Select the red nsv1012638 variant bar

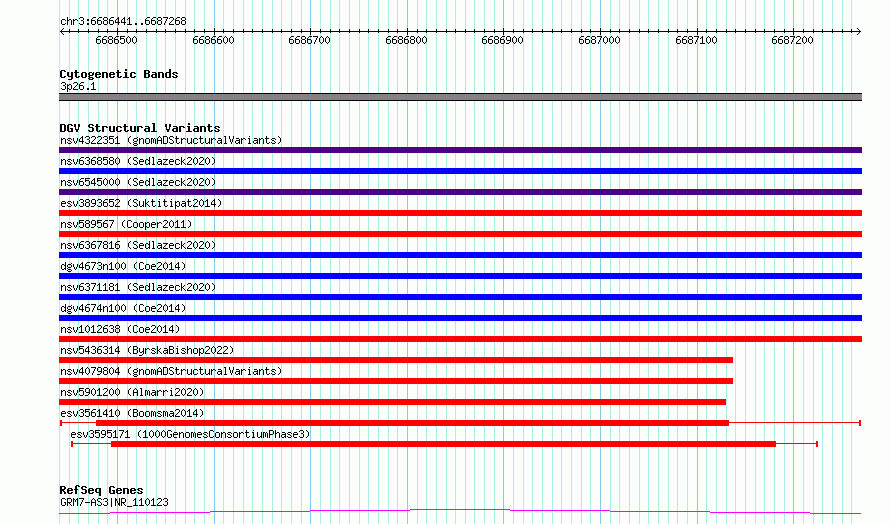(460, 339)
